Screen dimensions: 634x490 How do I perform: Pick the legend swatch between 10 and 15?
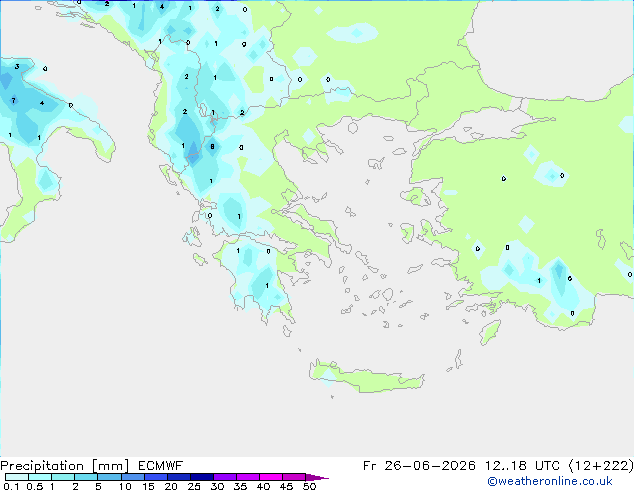tap(133, 477)
